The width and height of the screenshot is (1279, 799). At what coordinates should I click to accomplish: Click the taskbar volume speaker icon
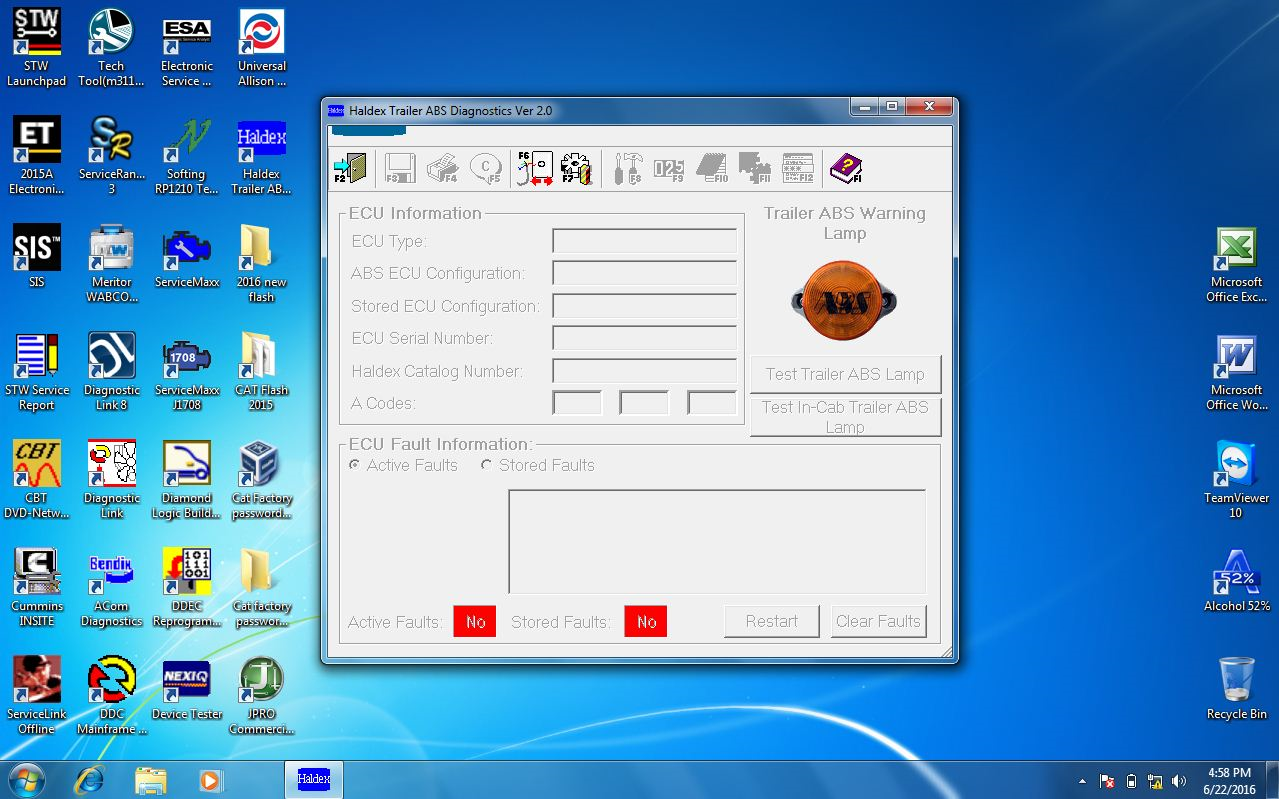pos(1179,780)
